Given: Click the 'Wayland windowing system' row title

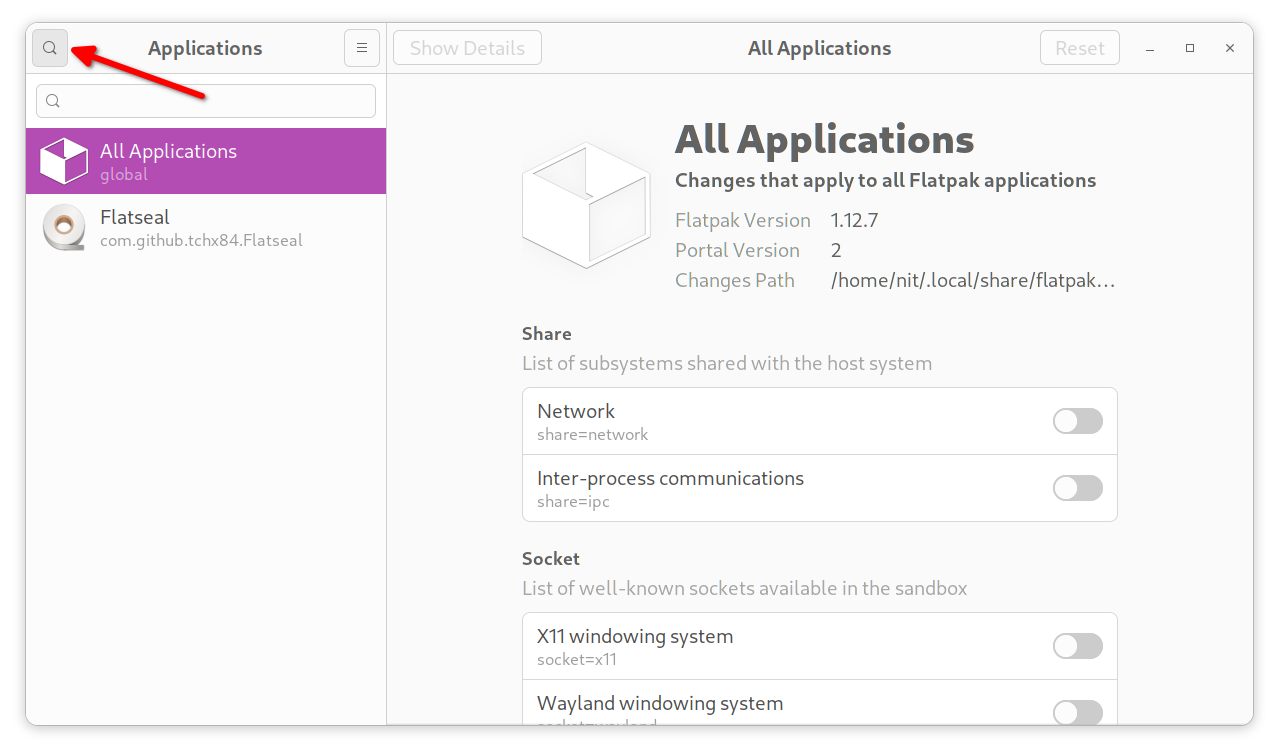Looking at the screenshot, I should [x=660, y=703].
